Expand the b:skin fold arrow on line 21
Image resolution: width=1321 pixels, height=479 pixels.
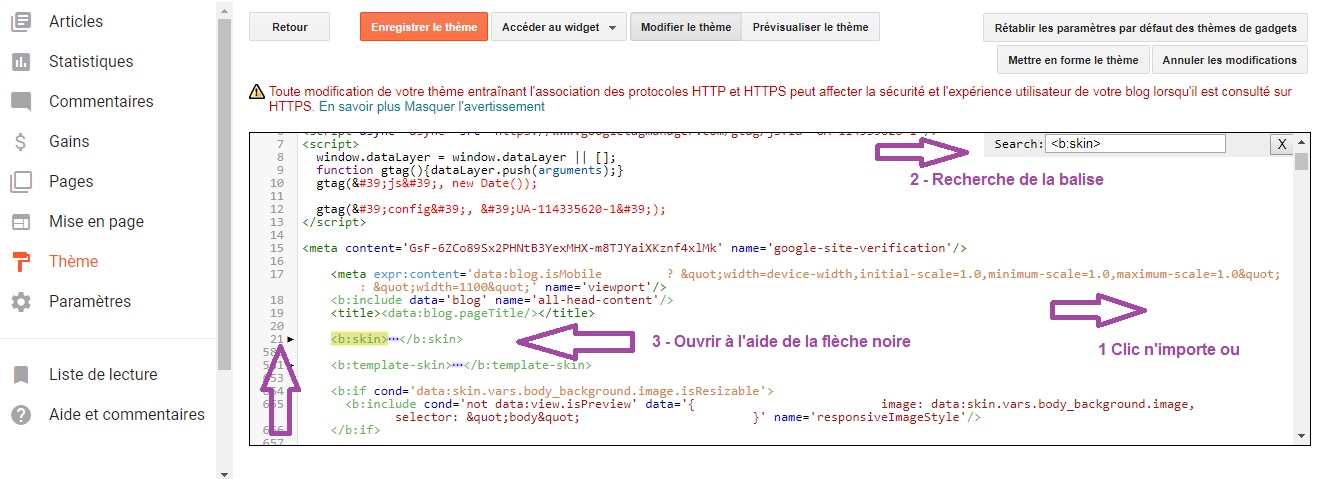click(291, 339)
